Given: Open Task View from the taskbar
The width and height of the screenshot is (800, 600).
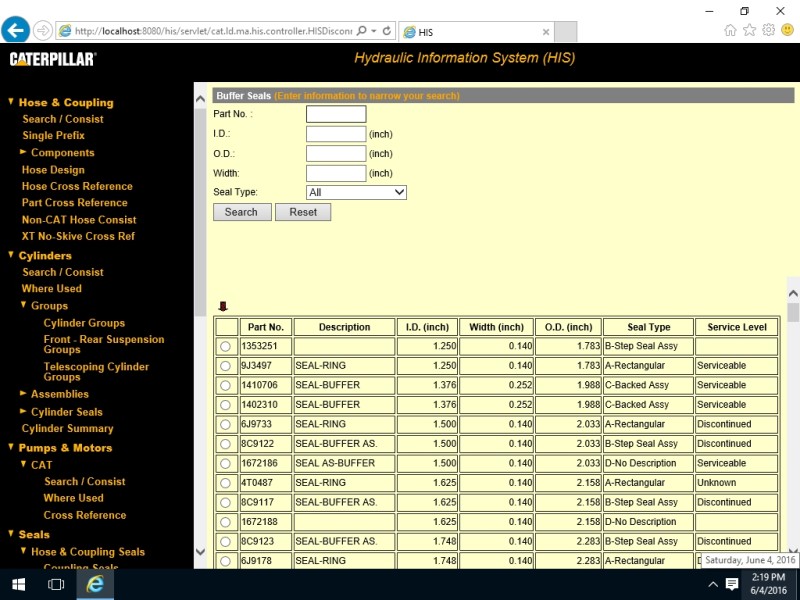Looking at the screenshot, I should pyautogui.click(x=56, y=584).
